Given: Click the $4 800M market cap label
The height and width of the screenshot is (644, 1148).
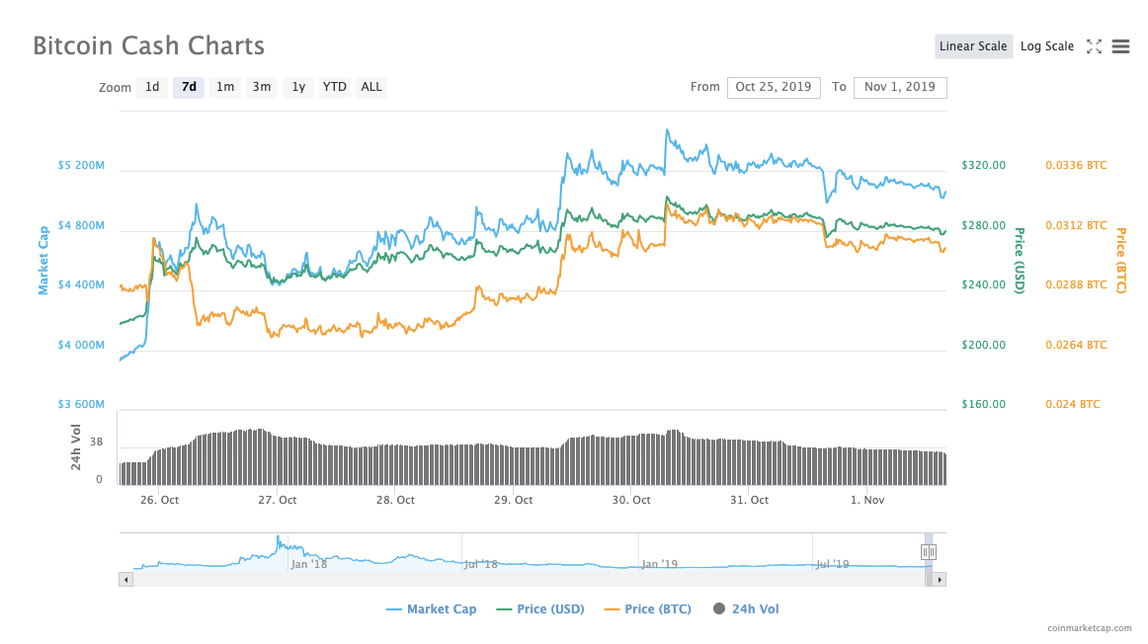Looking at the screenshot, I should [x=81, y=225].
